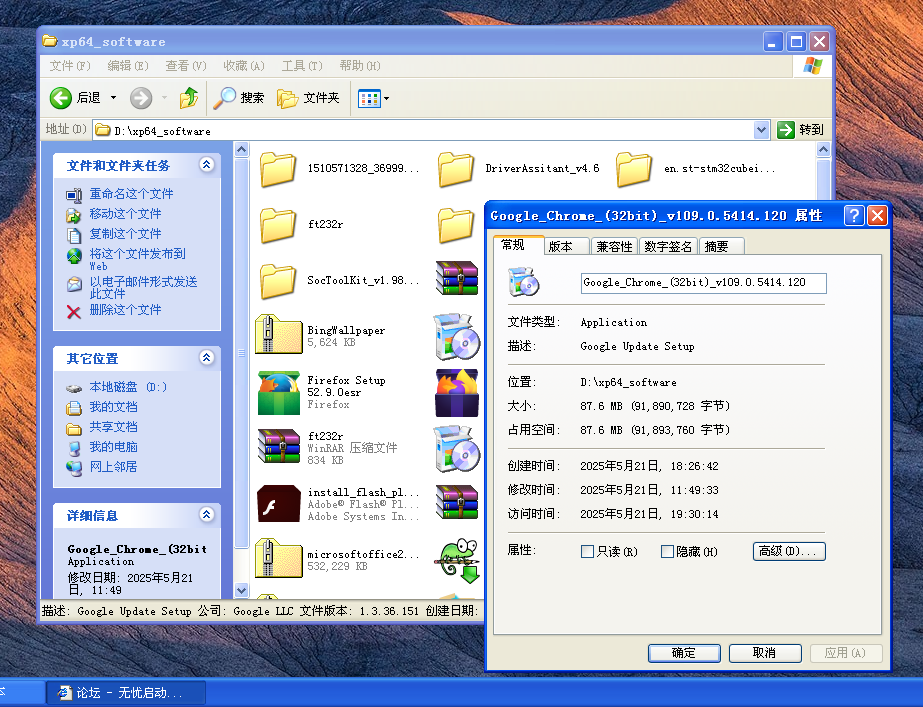
Task: Select the green chameleon installer icon
Action: (457, 560)
